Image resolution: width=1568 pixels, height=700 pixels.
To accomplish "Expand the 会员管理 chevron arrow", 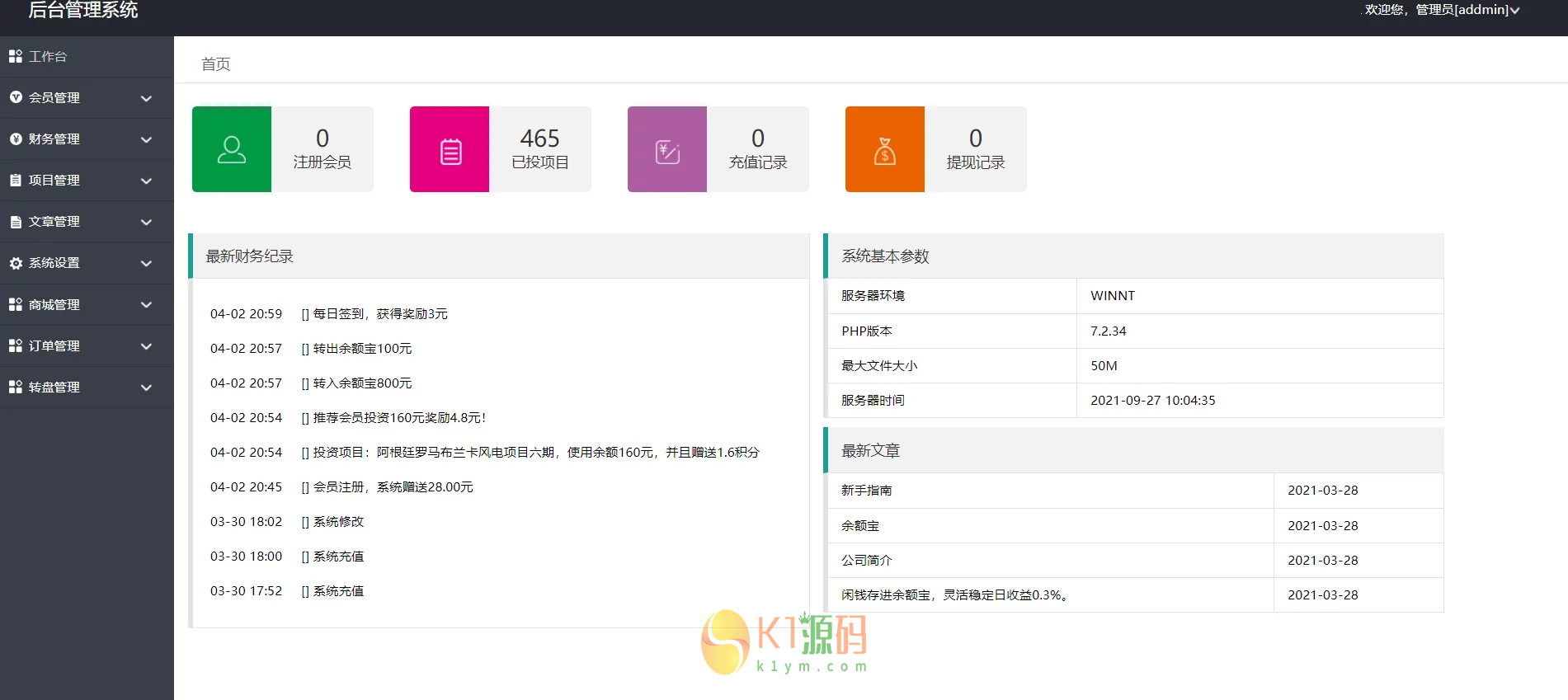I will (x=146, y=98).
